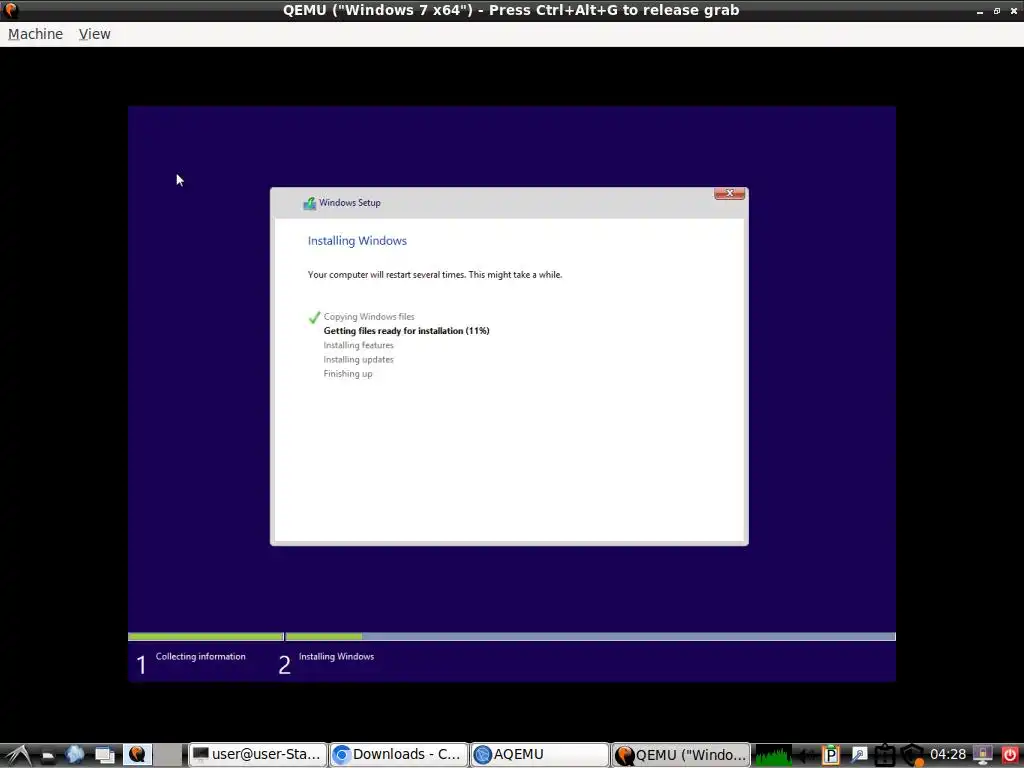Viewport: 1024px width, 768px height.
Task: Click 'Collecting information' stage label
Action: (200, 656)
